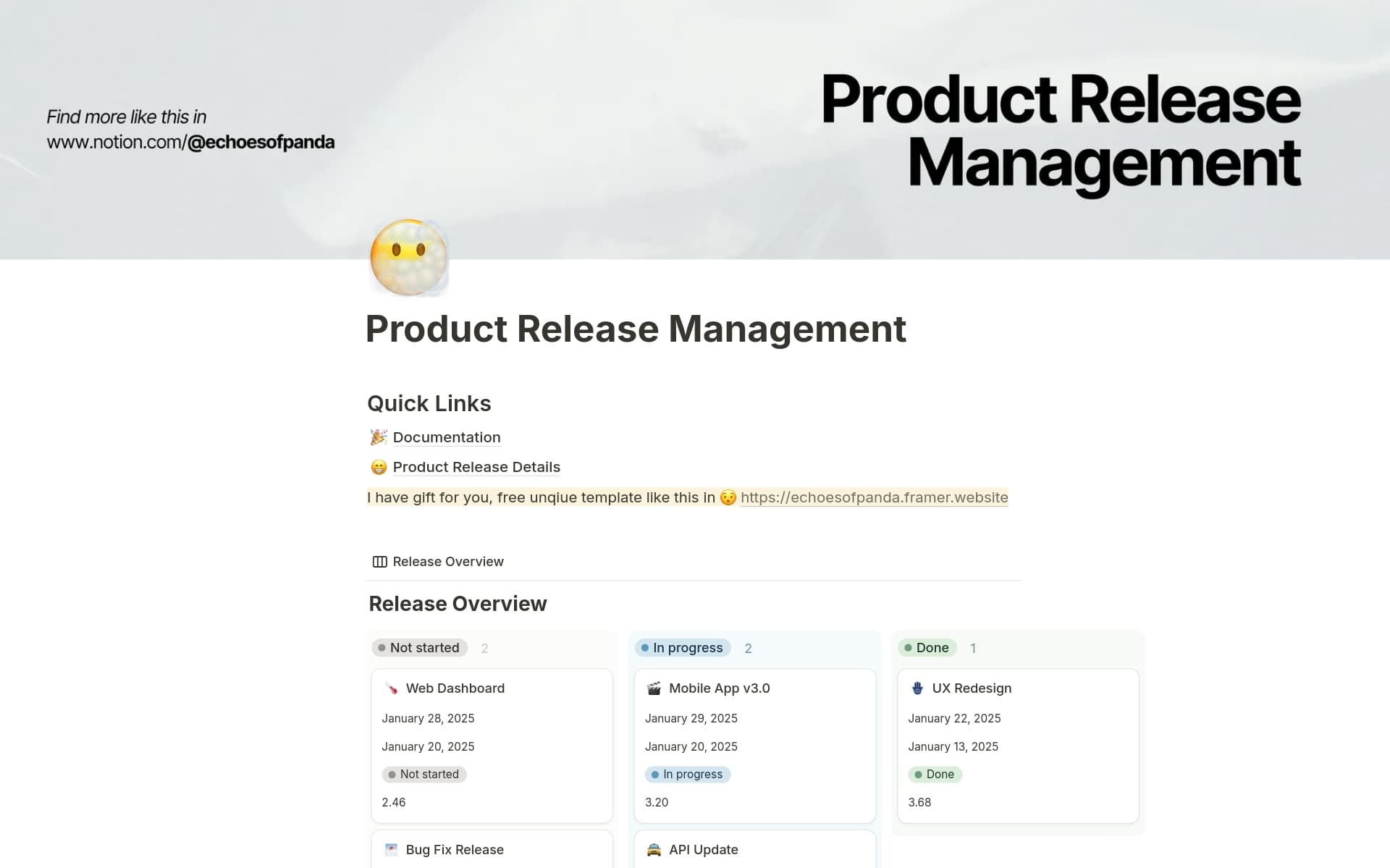Change the In progress status on Mobile App v3.0
1390x868 pixels.
(x=688, y=774)
